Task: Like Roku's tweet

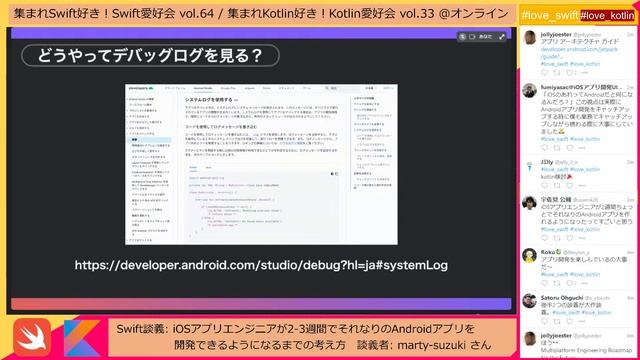Action: tap(570, 283)
